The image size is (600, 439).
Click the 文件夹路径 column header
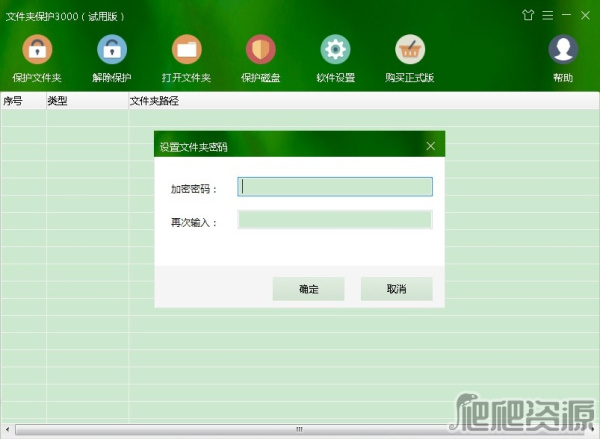coord(364,101)
